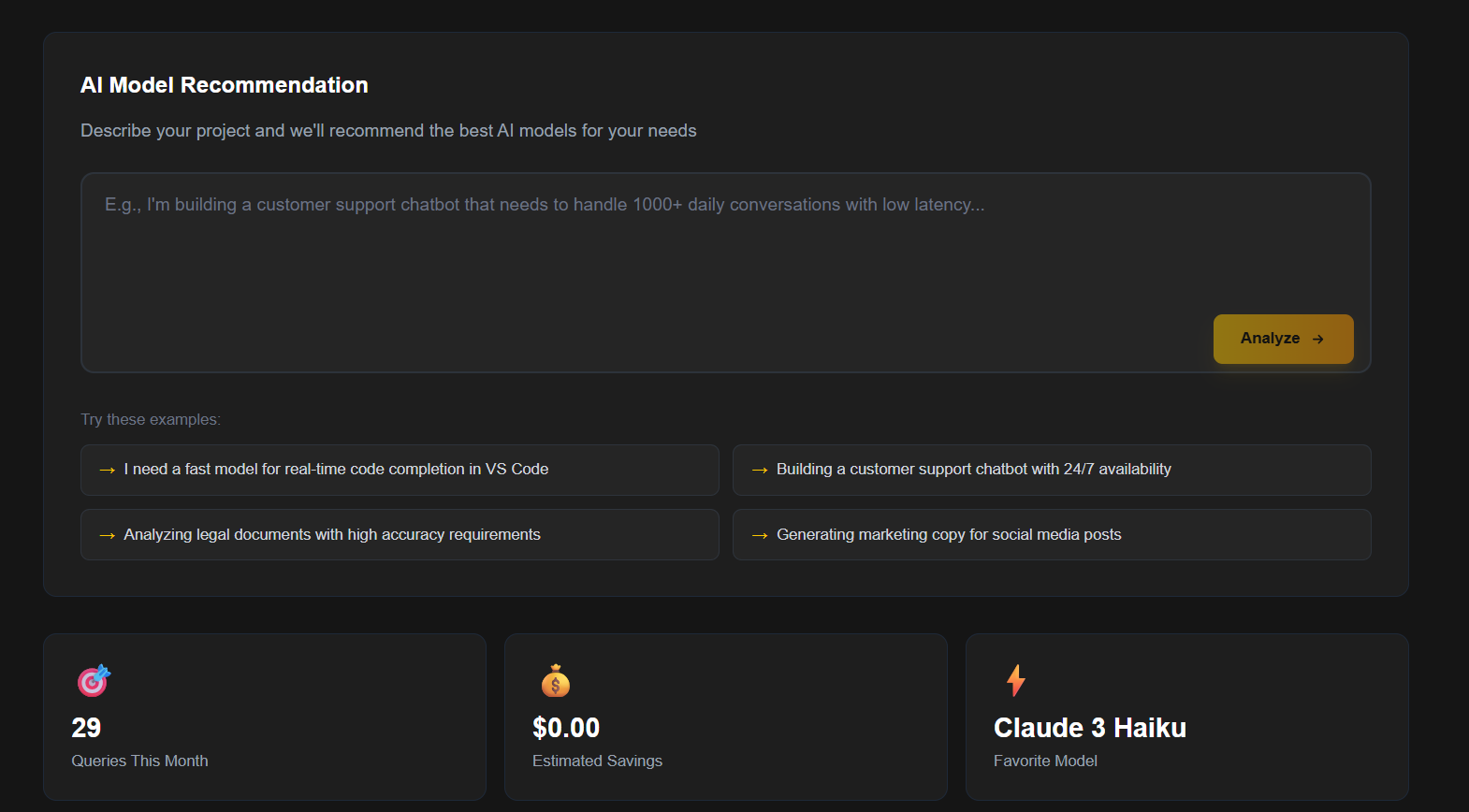
Task: Choose the real-time code completion example
Action: (336, 470)
